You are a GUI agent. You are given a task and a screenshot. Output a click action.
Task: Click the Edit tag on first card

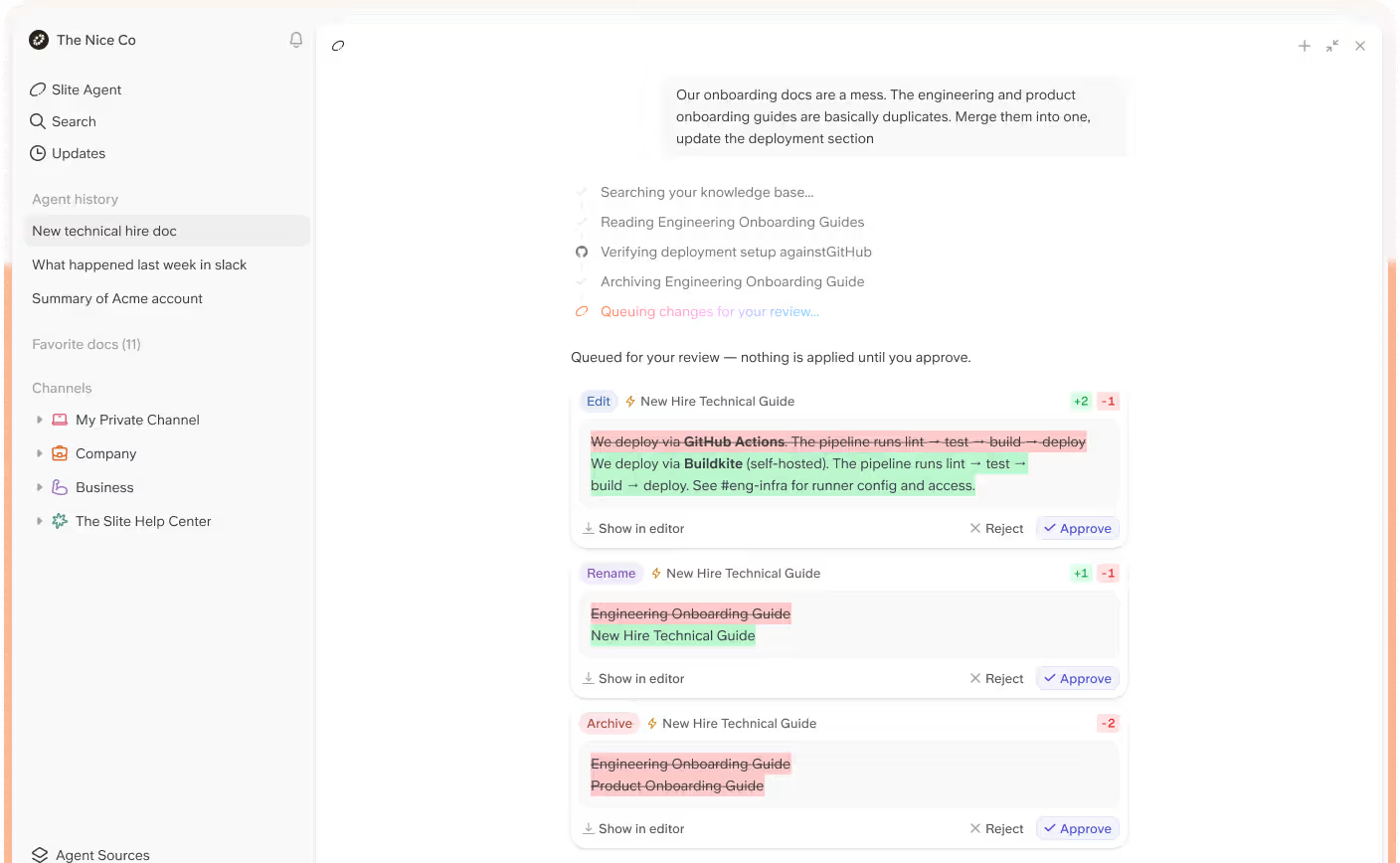tap(599, 402)
